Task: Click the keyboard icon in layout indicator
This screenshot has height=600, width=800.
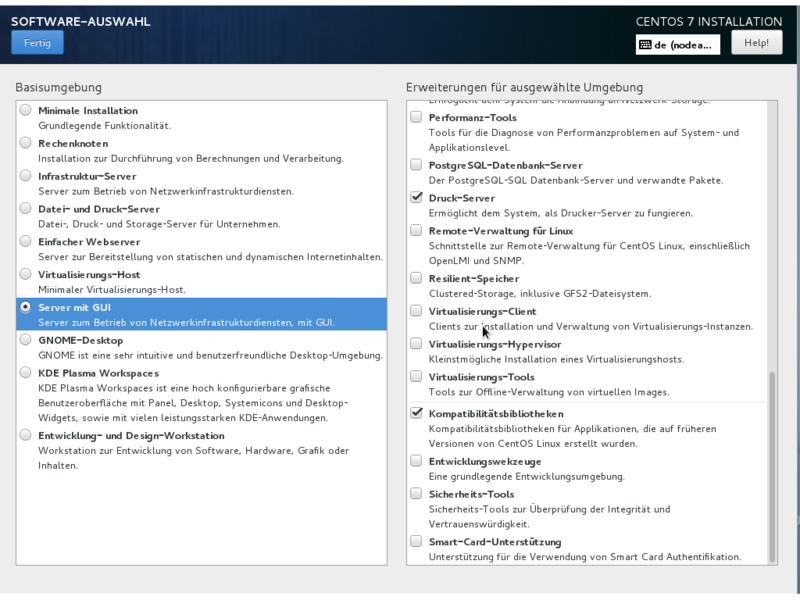Action: pos(645,45)
